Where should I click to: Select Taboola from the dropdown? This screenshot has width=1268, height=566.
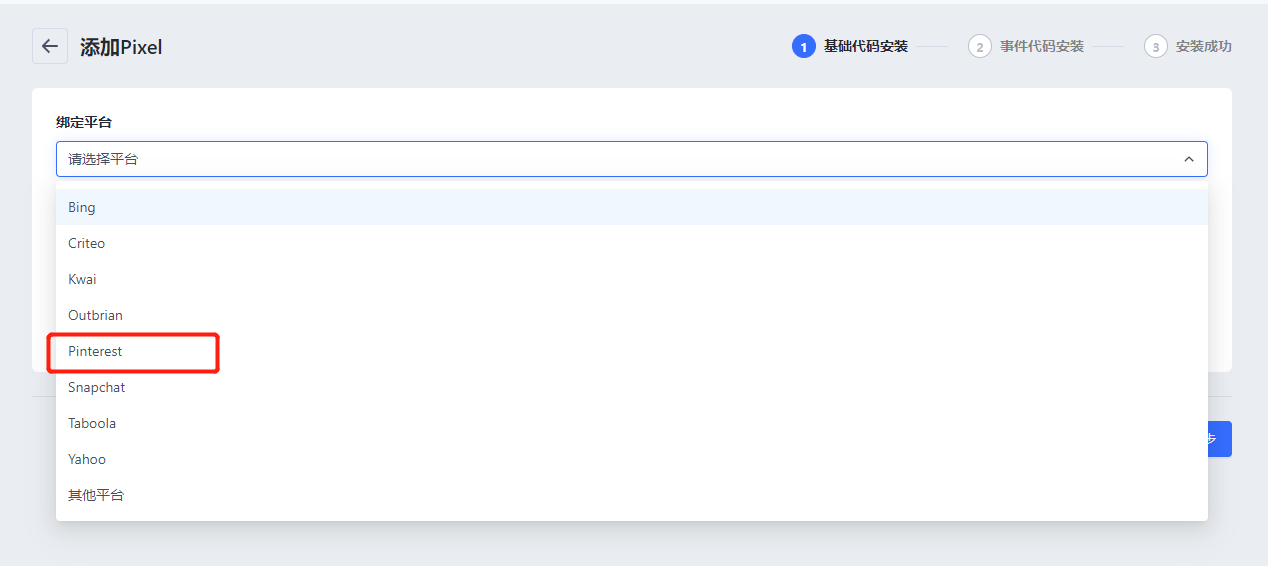click(92, 423)
